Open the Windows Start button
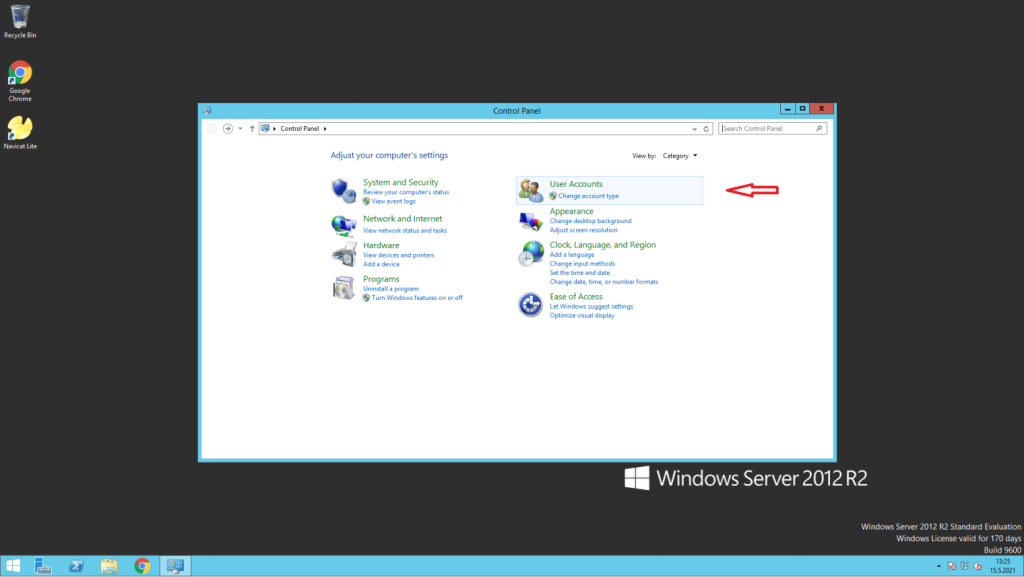Image resolution: width=1024 pixels, height=577 pixels. point(13,566)
